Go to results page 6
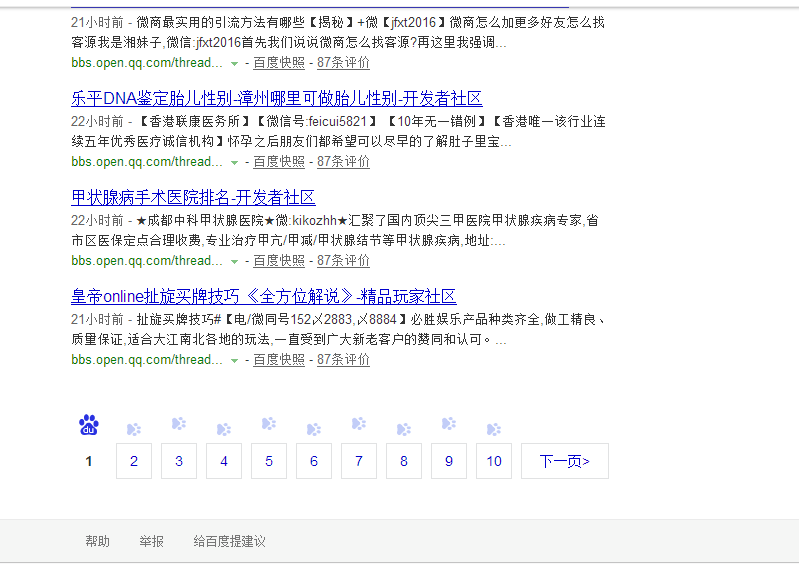 click(x=314, y=461)
